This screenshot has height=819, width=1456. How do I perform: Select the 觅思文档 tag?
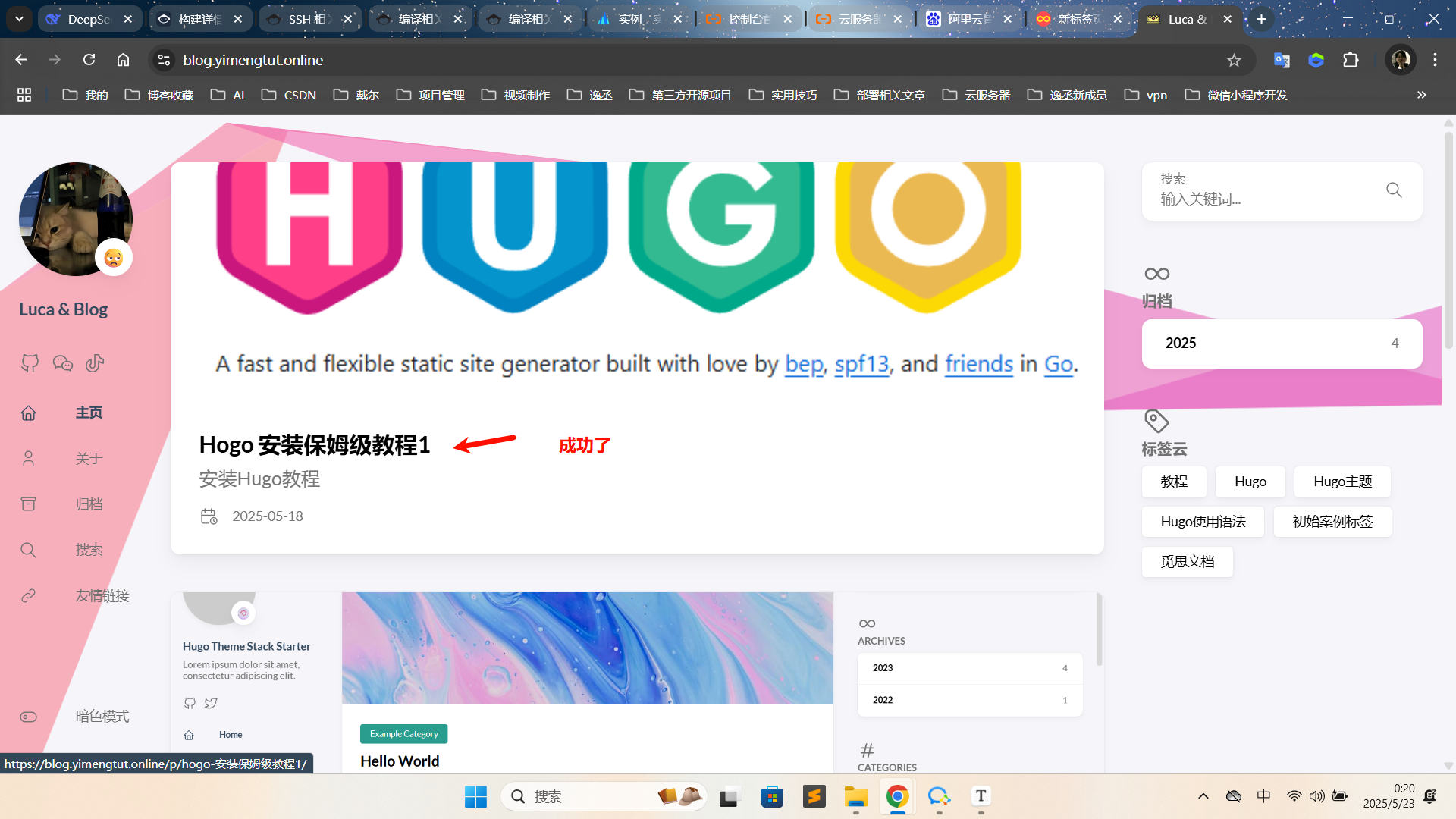[1188, 562]
